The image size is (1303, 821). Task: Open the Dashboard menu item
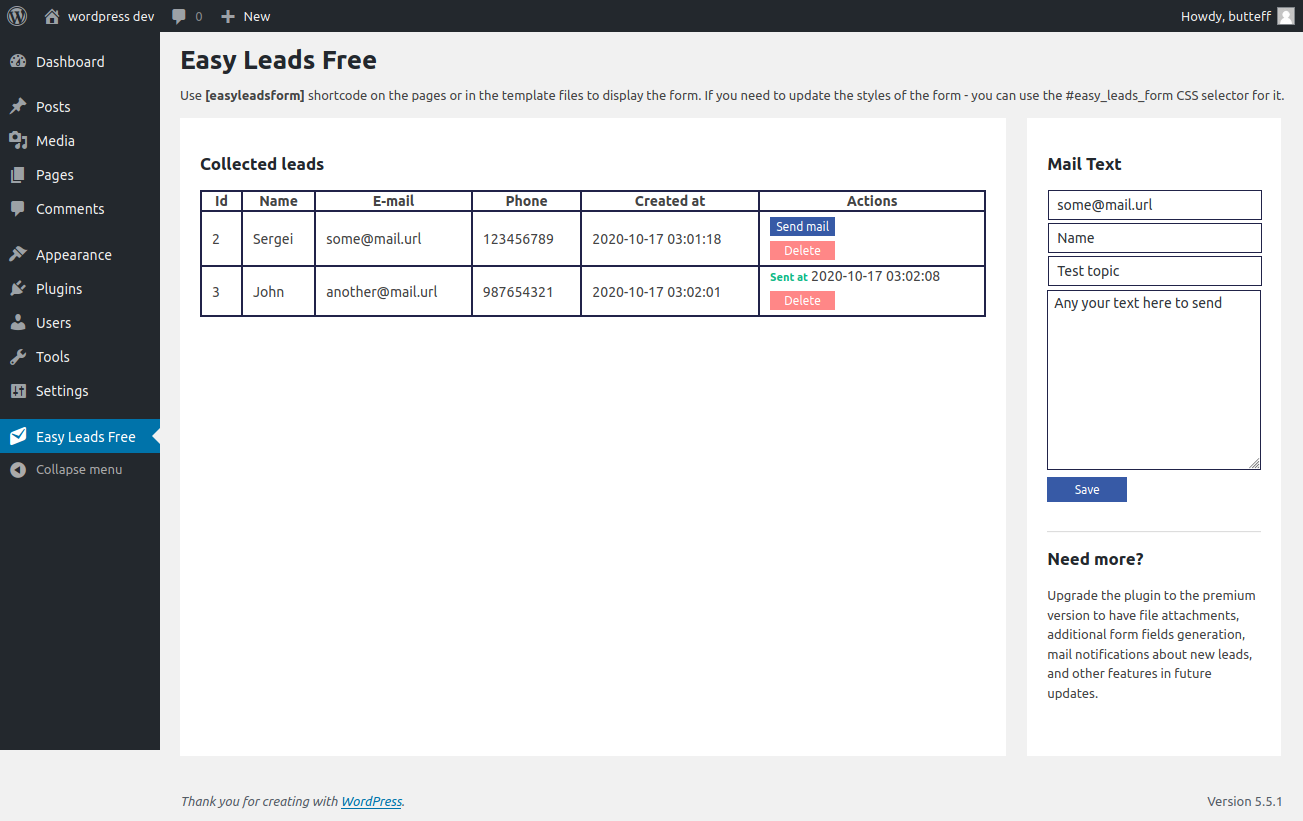point(80,62)
